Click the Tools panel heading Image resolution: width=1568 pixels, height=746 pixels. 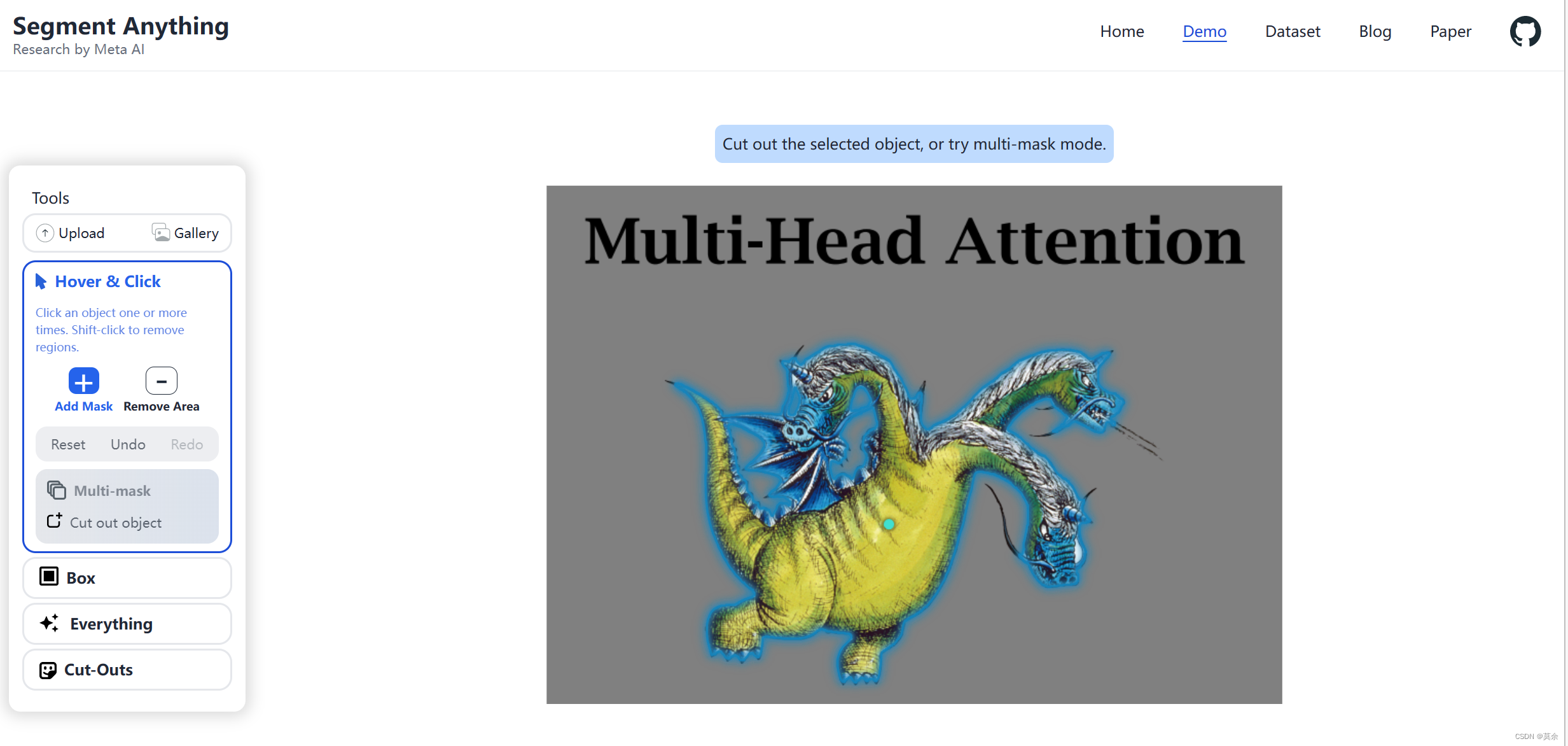(51, 198)
